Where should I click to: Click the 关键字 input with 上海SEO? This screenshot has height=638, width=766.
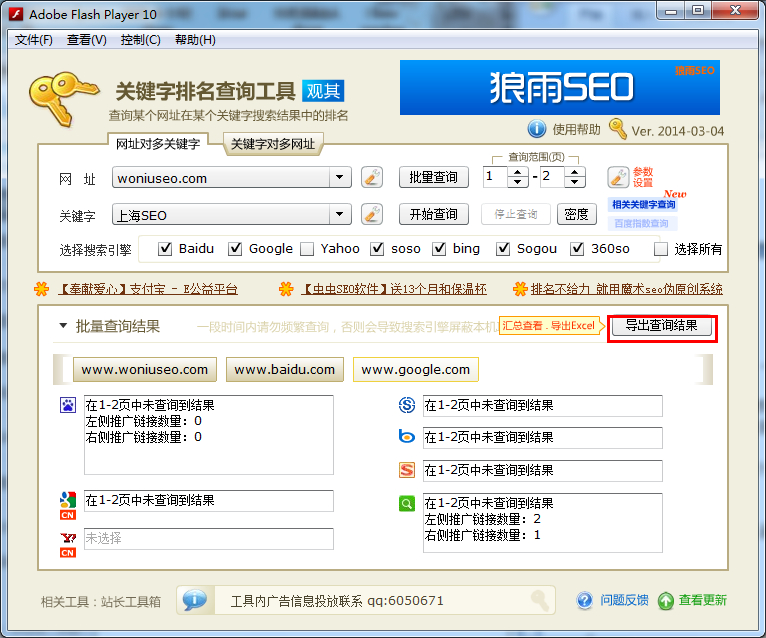pos(221,215)
